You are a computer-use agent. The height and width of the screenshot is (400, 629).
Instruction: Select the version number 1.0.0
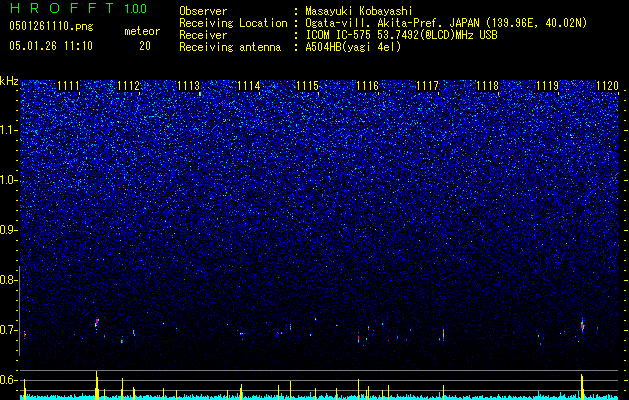pyautogui.click(x=136, y=8)
